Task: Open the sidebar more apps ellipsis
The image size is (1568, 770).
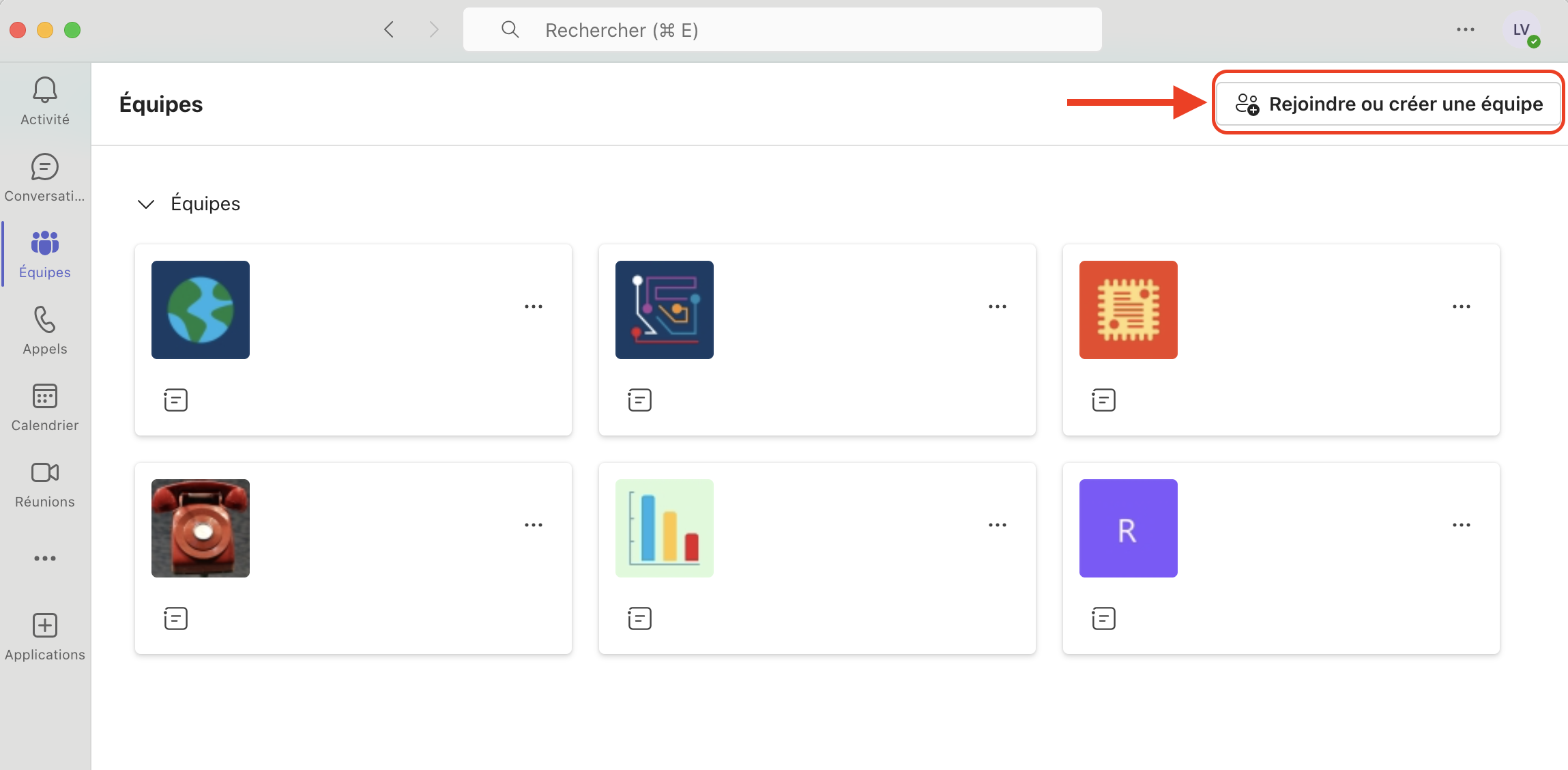Action: click(x=45, y=558)
